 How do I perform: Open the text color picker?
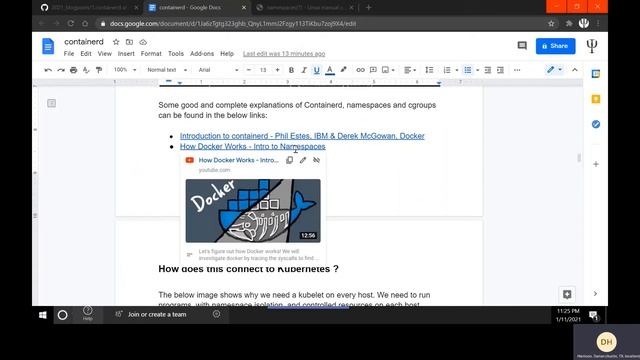coord(330,70)
